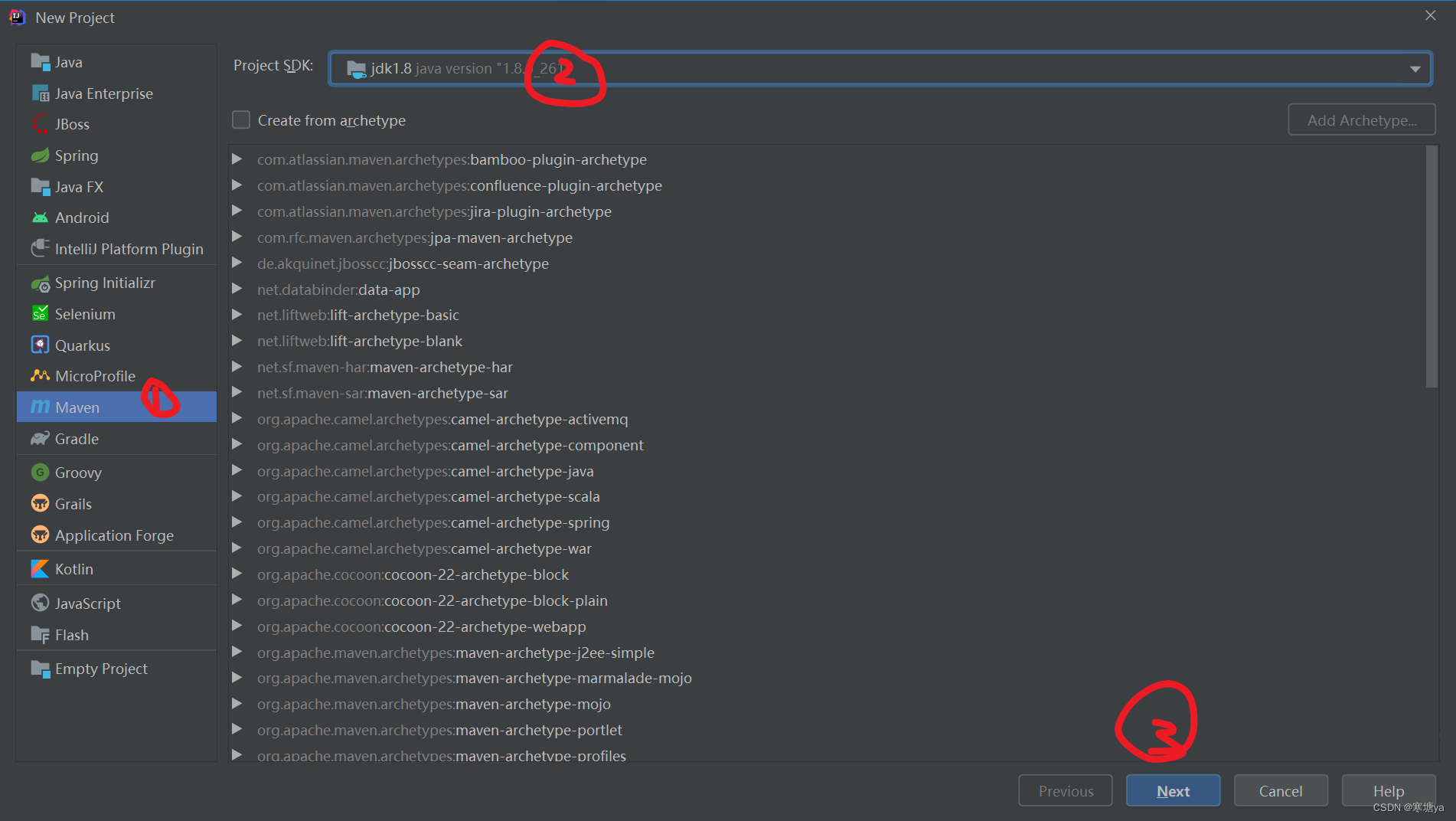Pick the MicroProfile icon
The height and width of the screenshot is (821, 1456).
pyautogui.click(x=40, y=376)
